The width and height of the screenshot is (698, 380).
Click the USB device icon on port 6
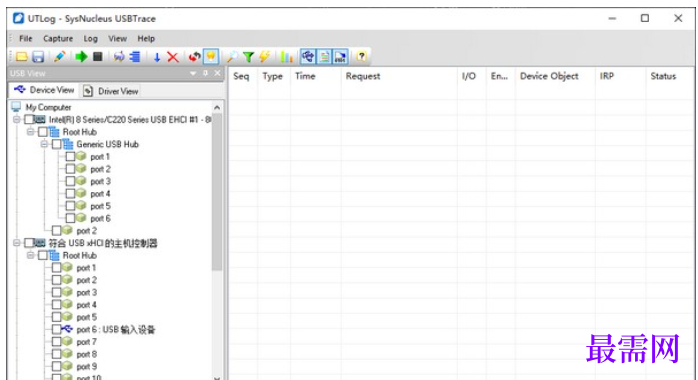coord(67,329)
